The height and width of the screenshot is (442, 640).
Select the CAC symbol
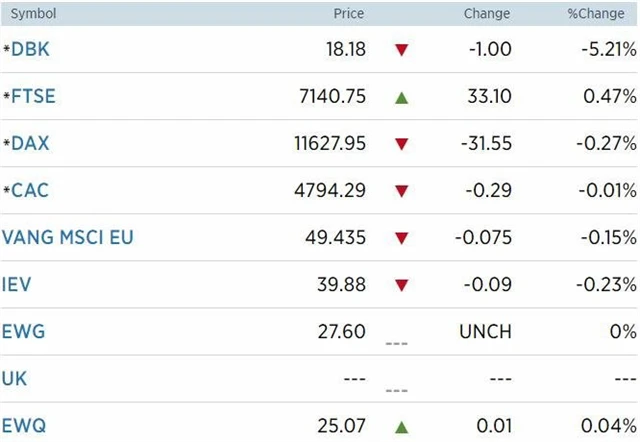pos(29,191)
